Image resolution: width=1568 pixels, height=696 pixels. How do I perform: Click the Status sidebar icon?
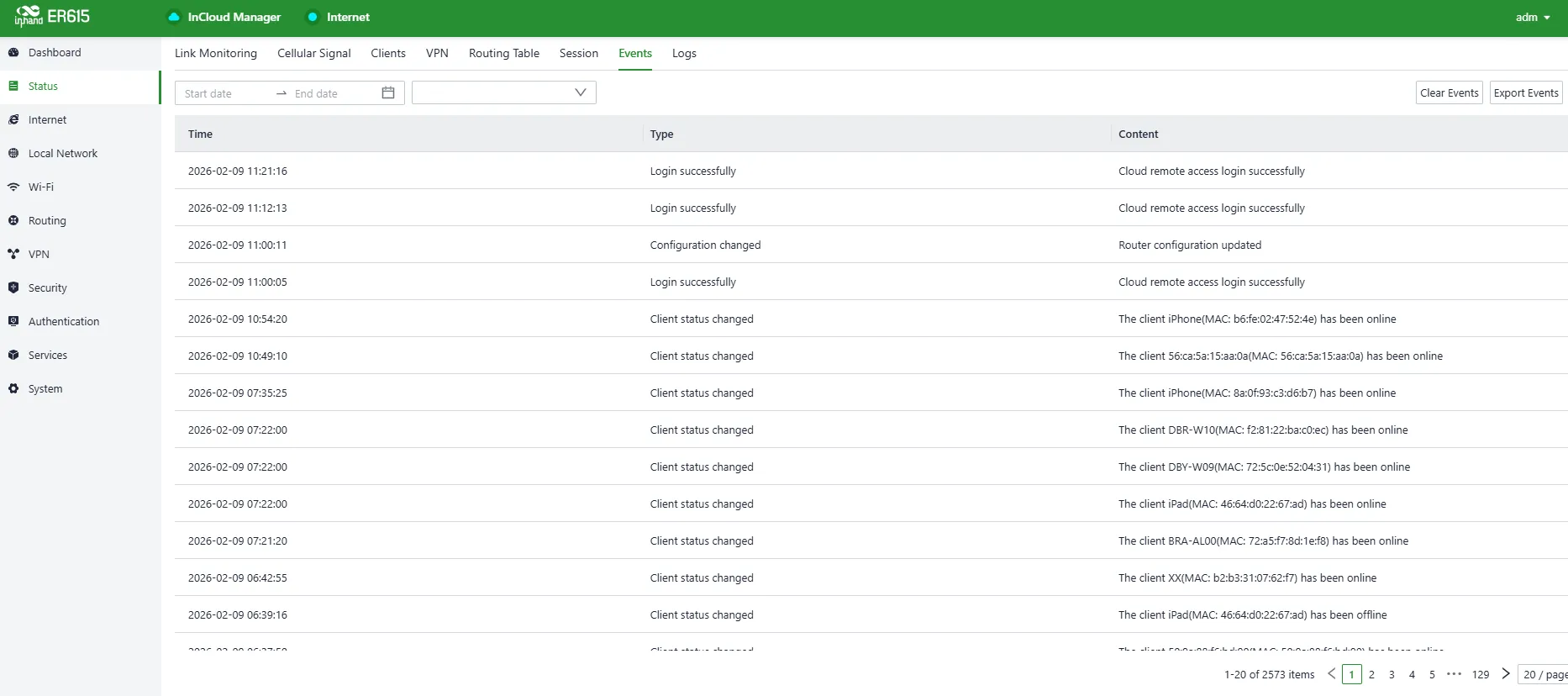pos(13,86)
